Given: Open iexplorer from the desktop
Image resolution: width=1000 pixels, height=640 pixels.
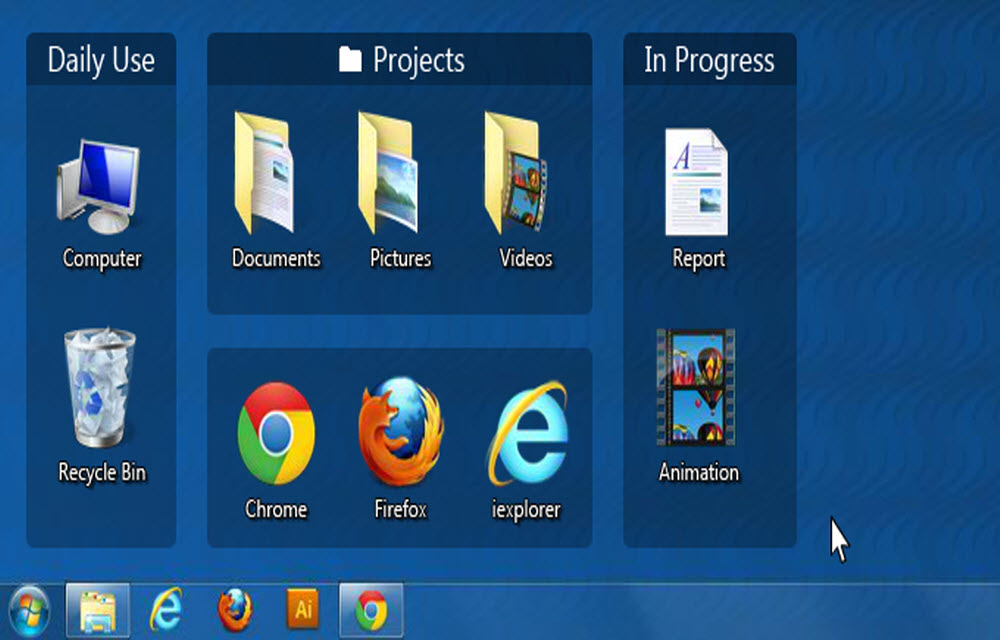Looking at the screenshot, I should tap(525, 430).
